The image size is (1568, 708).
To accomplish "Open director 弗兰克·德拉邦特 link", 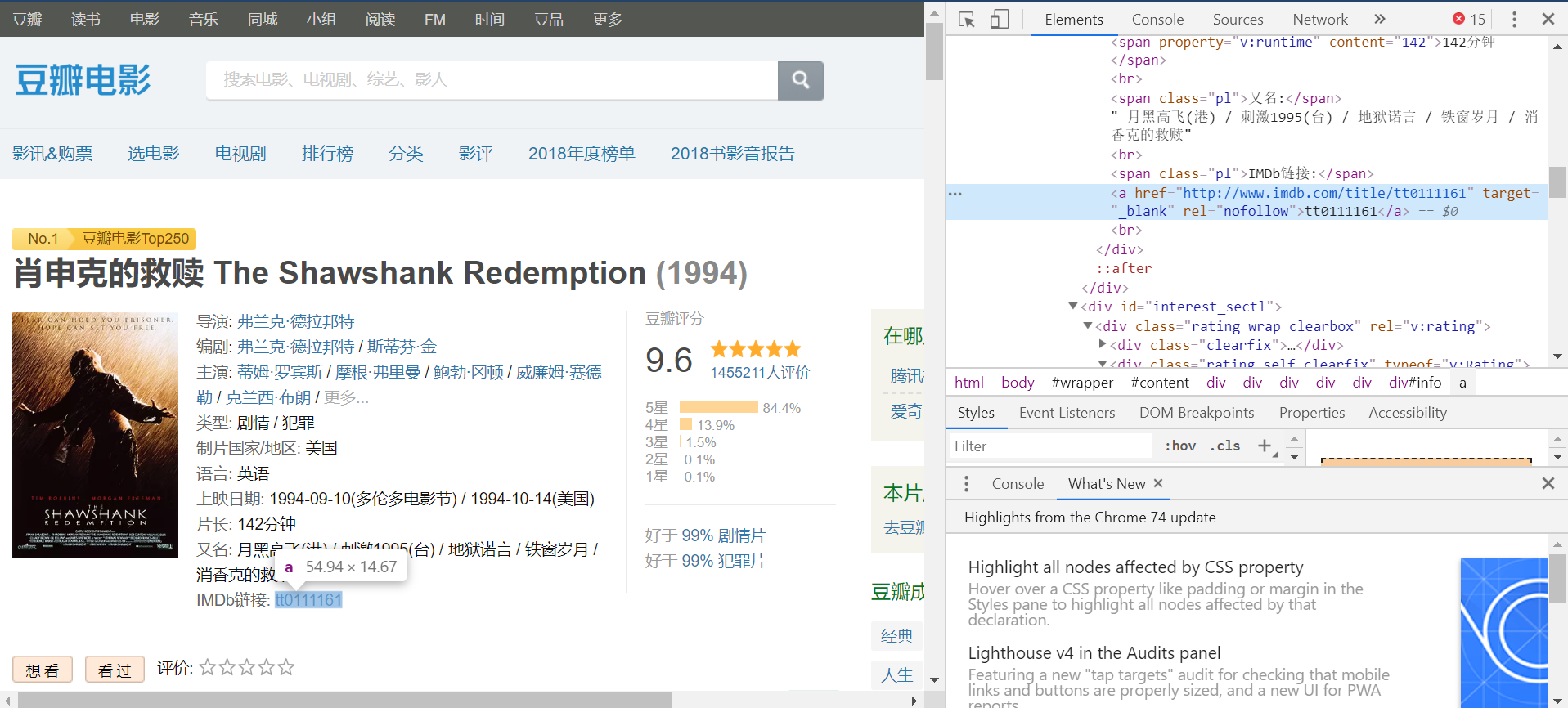I will pyautogui.click(x=296, y=321).
